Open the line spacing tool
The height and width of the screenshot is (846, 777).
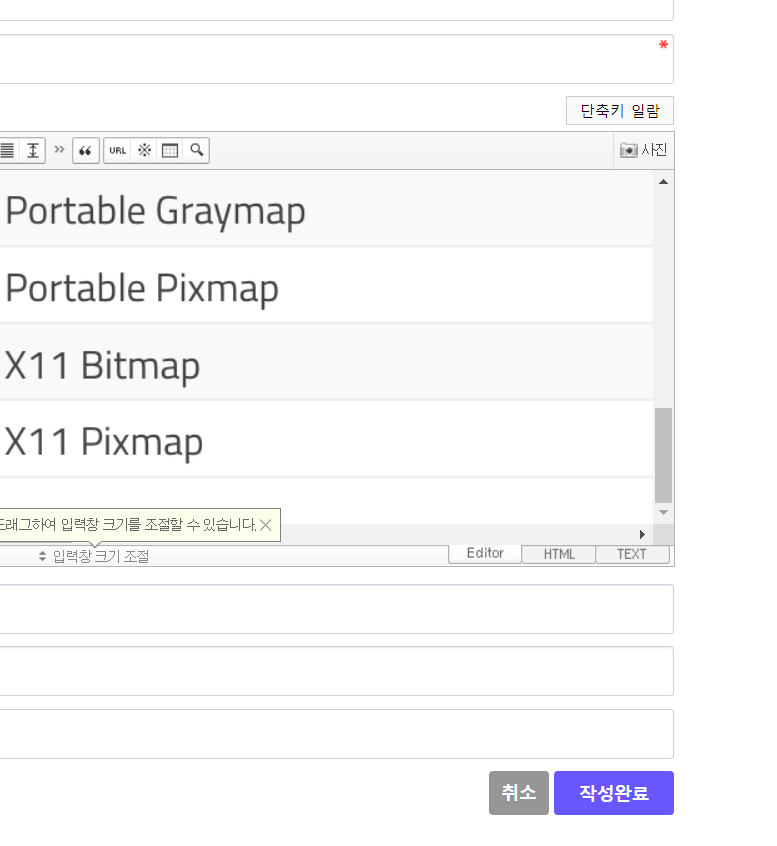tap(33, 150)
